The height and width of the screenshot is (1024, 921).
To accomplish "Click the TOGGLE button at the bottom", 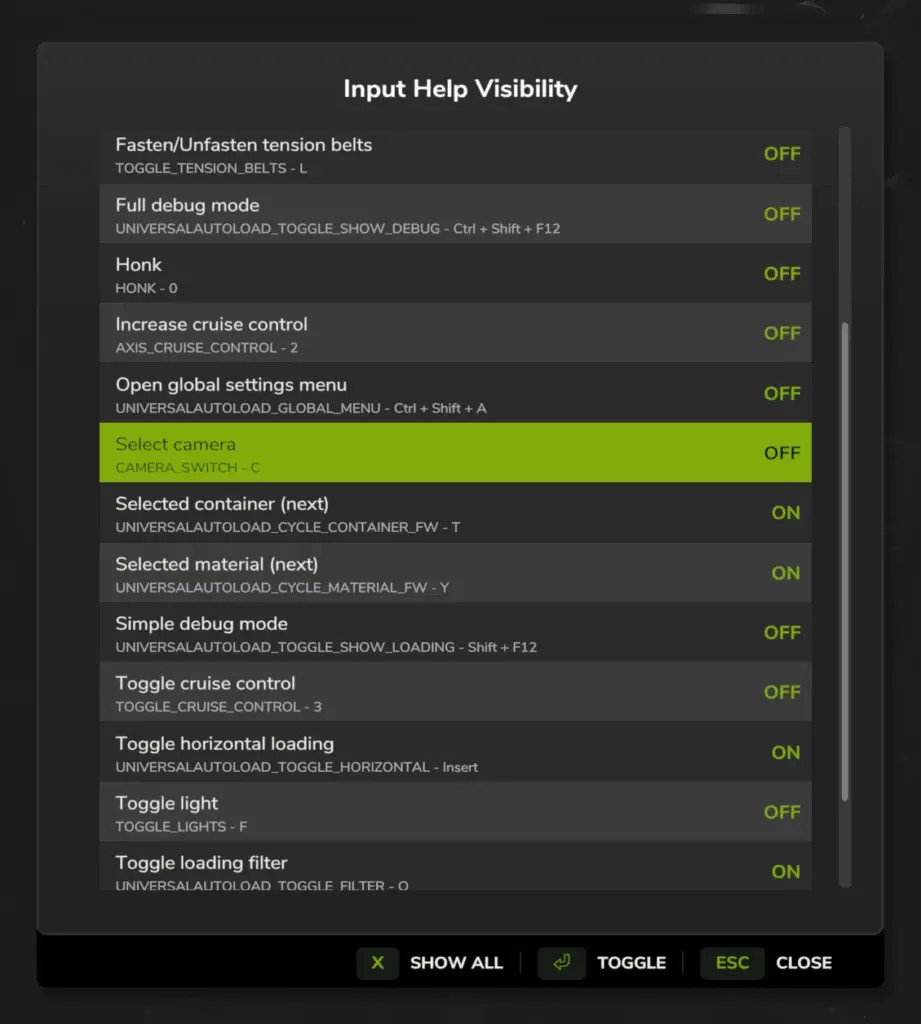I will [631, 963].
